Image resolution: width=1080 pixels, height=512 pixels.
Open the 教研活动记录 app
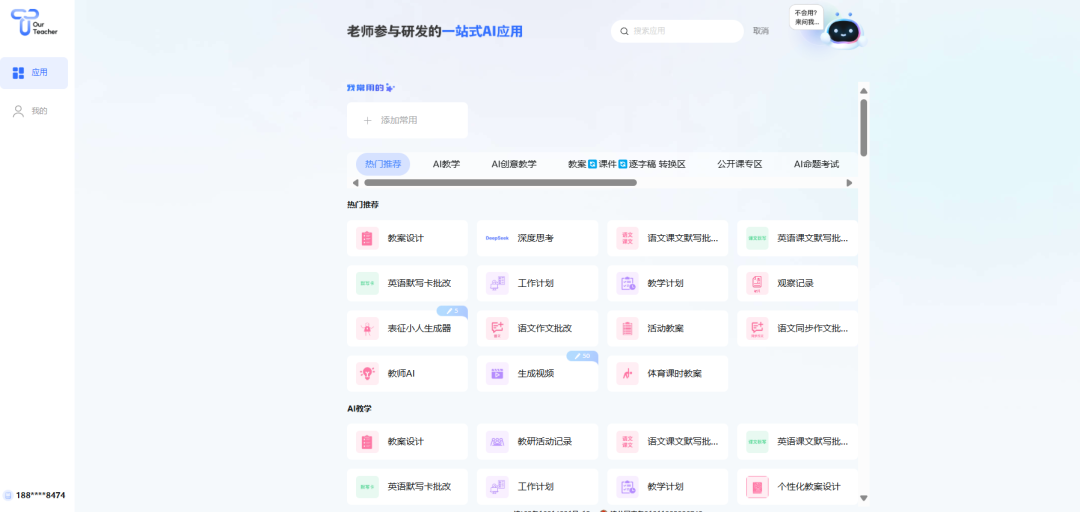(x=537, y=442)
